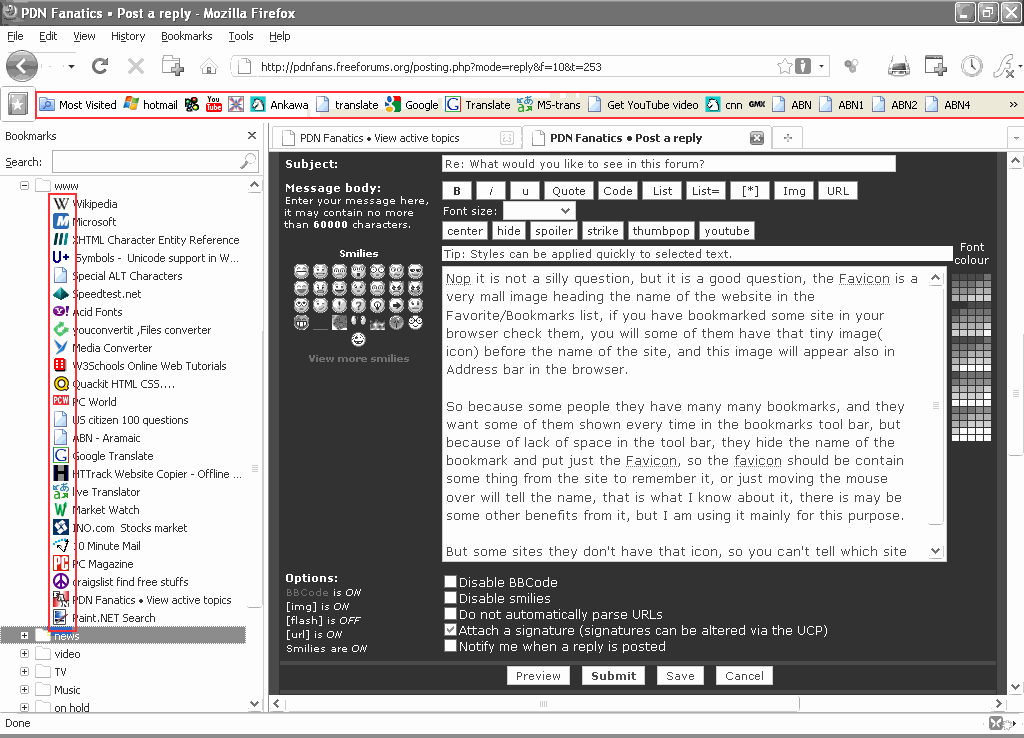Click in the bookmarks Search field
This screenshot has height=738, width=1024.
pos(155,161)
